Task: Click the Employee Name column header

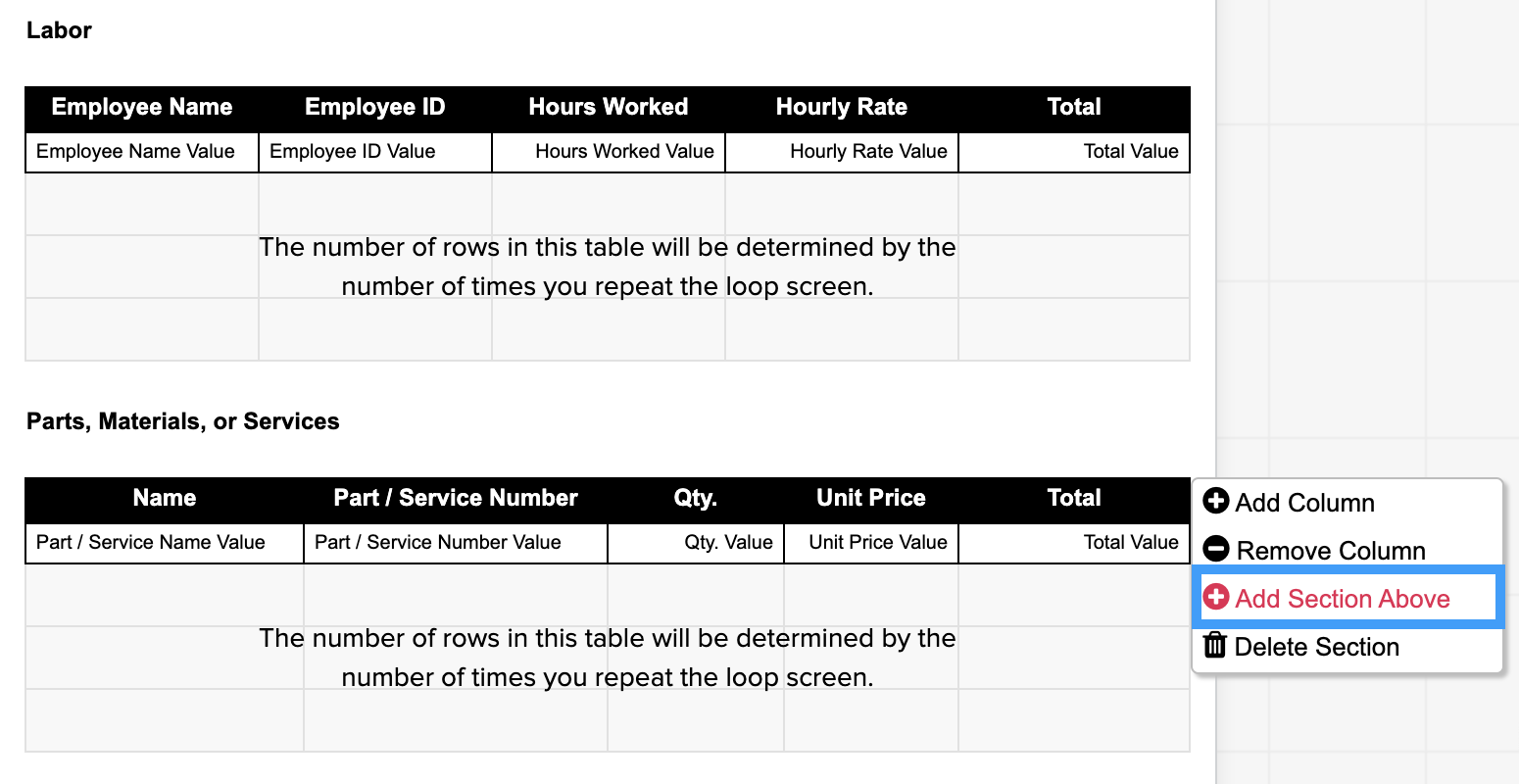Action: pyautogui.click(x=142, y=108)
